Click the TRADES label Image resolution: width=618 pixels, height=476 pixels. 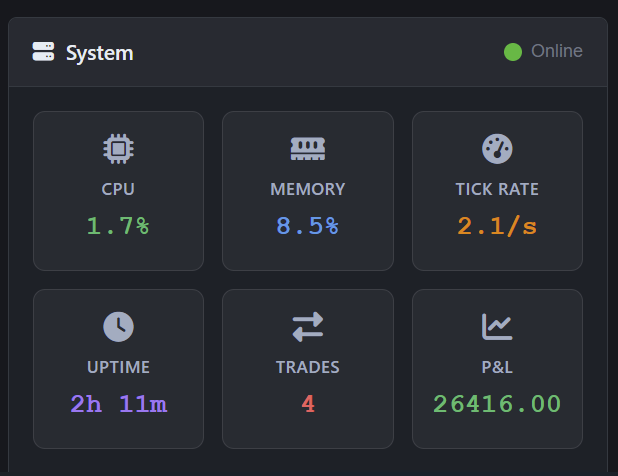(x=308, y=367)
